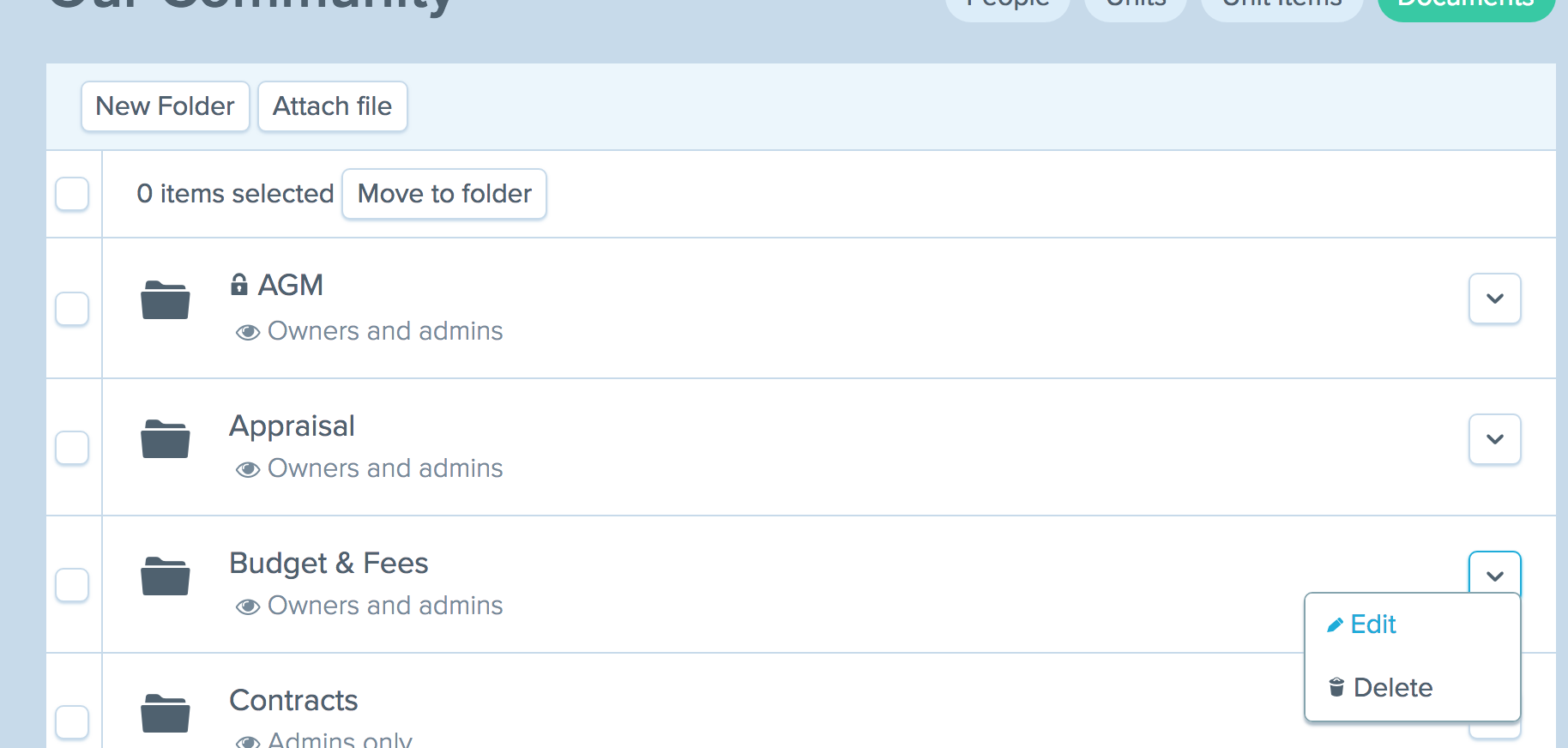
Task: Toggle the select-all items checkbox
Action: click(72, 194)
